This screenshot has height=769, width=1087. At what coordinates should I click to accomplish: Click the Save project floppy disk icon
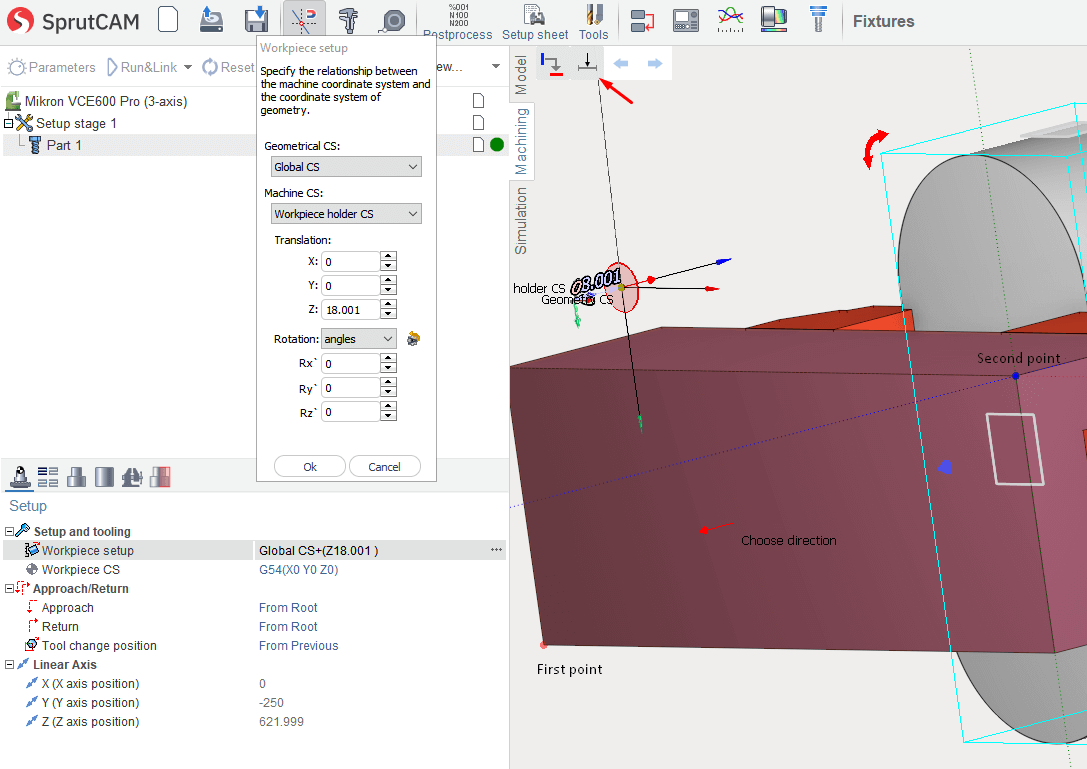pos(256,20)
